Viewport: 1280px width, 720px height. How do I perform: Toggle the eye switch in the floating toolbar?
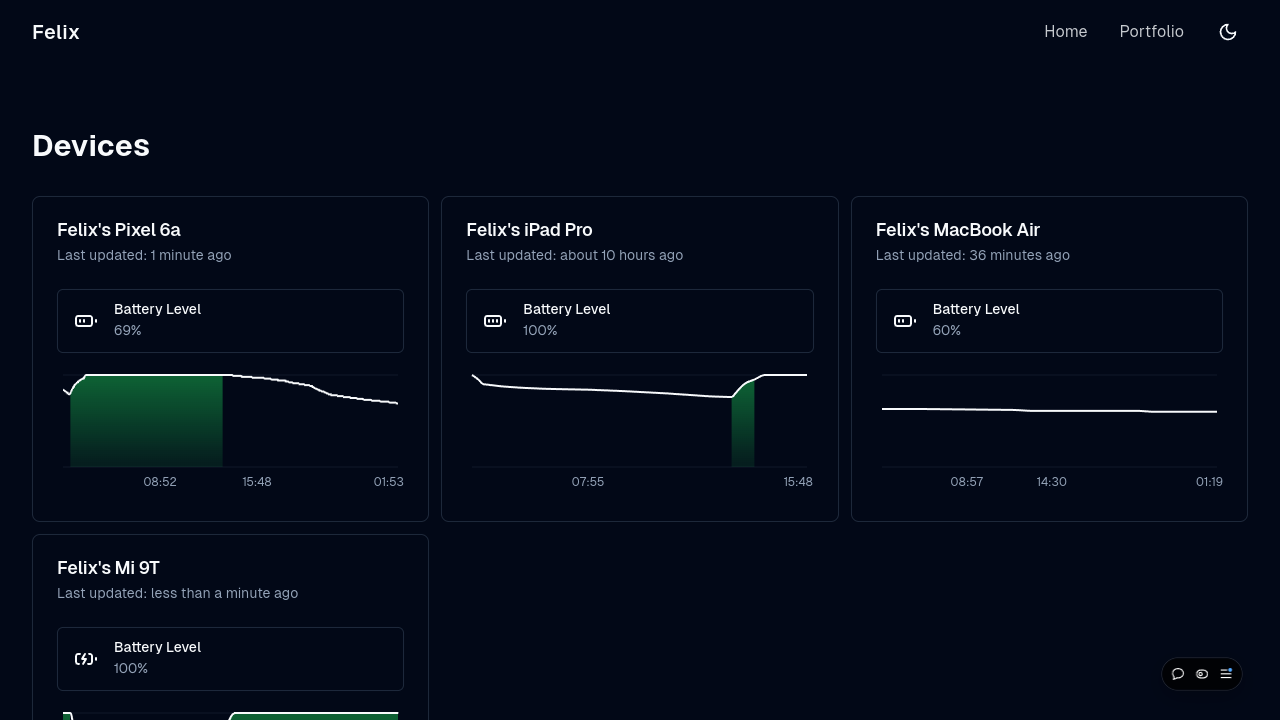[1202, 674]
